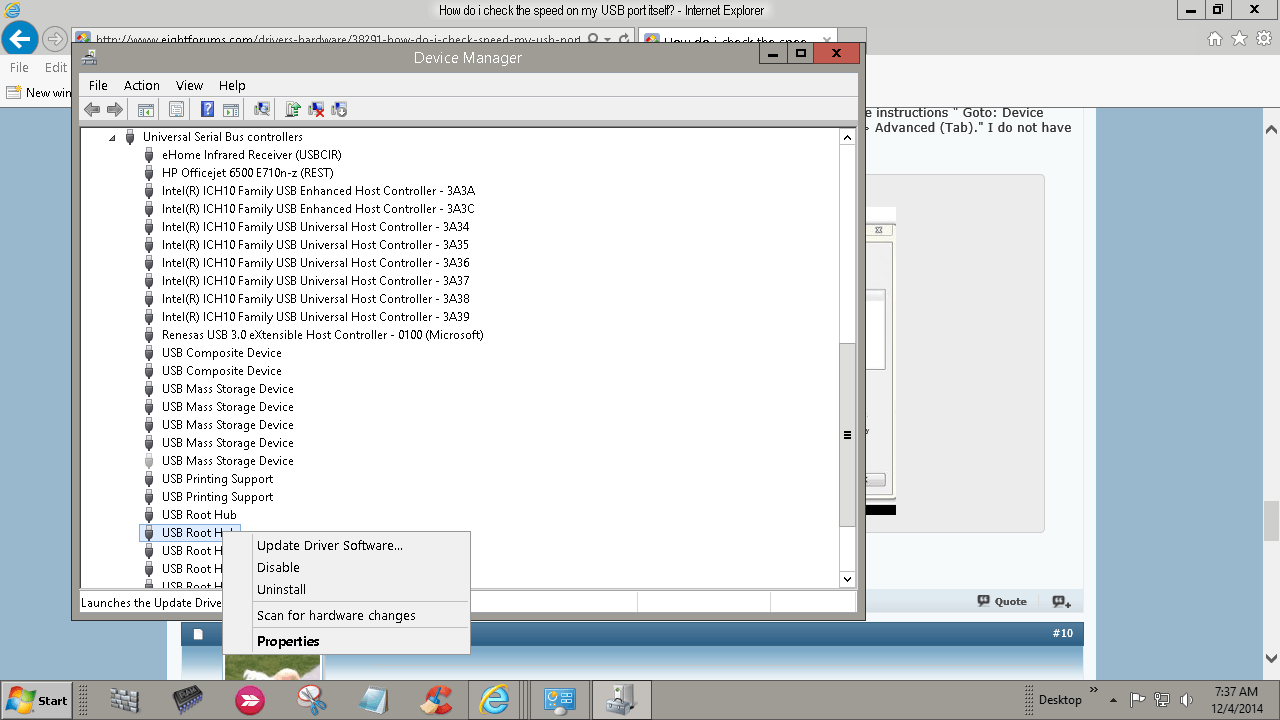Viewport: 1280px width, 720px height.
Task: Switch to Internet Explorer taskbar button
Action: coord(495,700)
